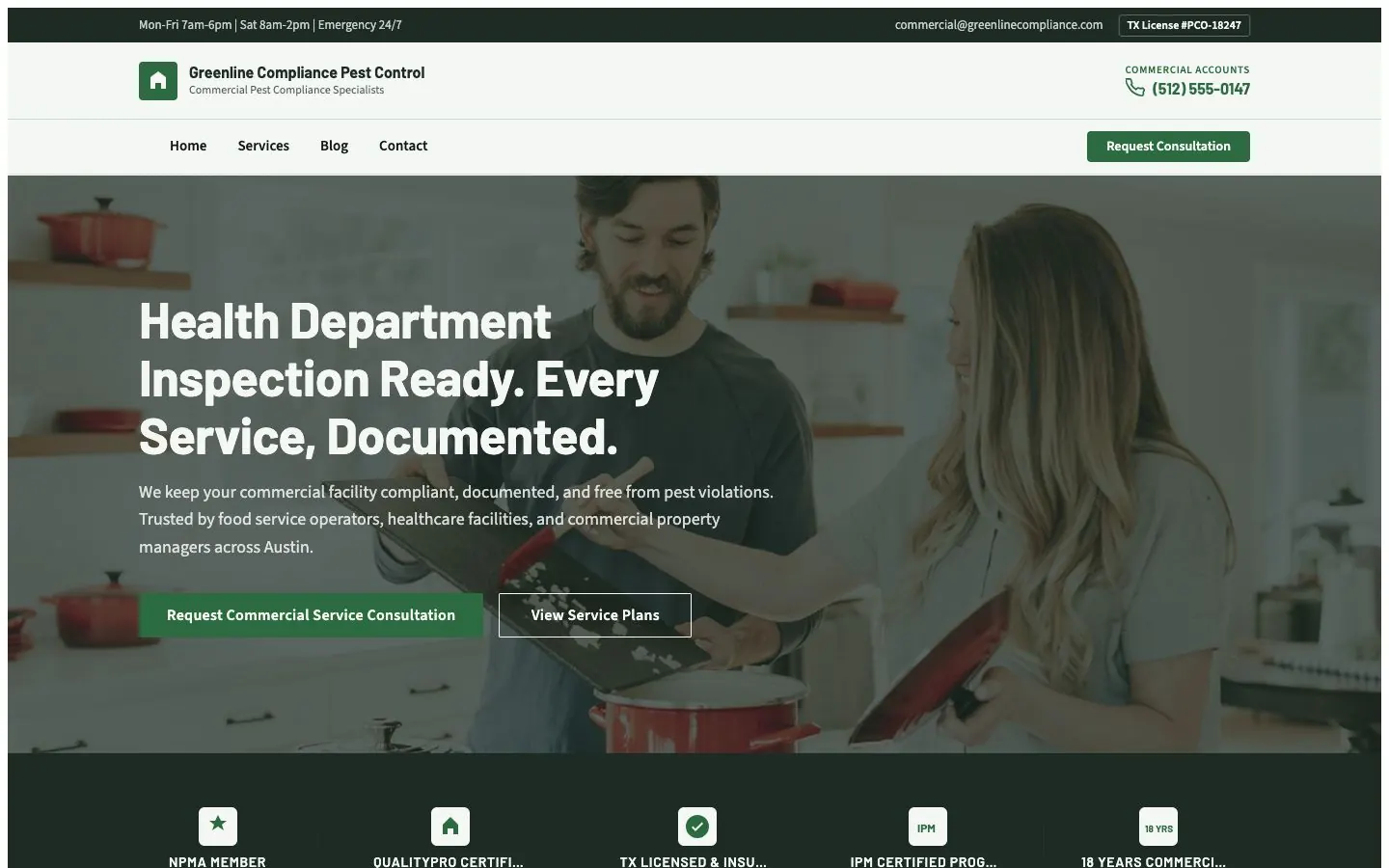Screen dimensions: 1389x868
Task: Click the TX License #PCO-18247 badge
Action: 1185,25
